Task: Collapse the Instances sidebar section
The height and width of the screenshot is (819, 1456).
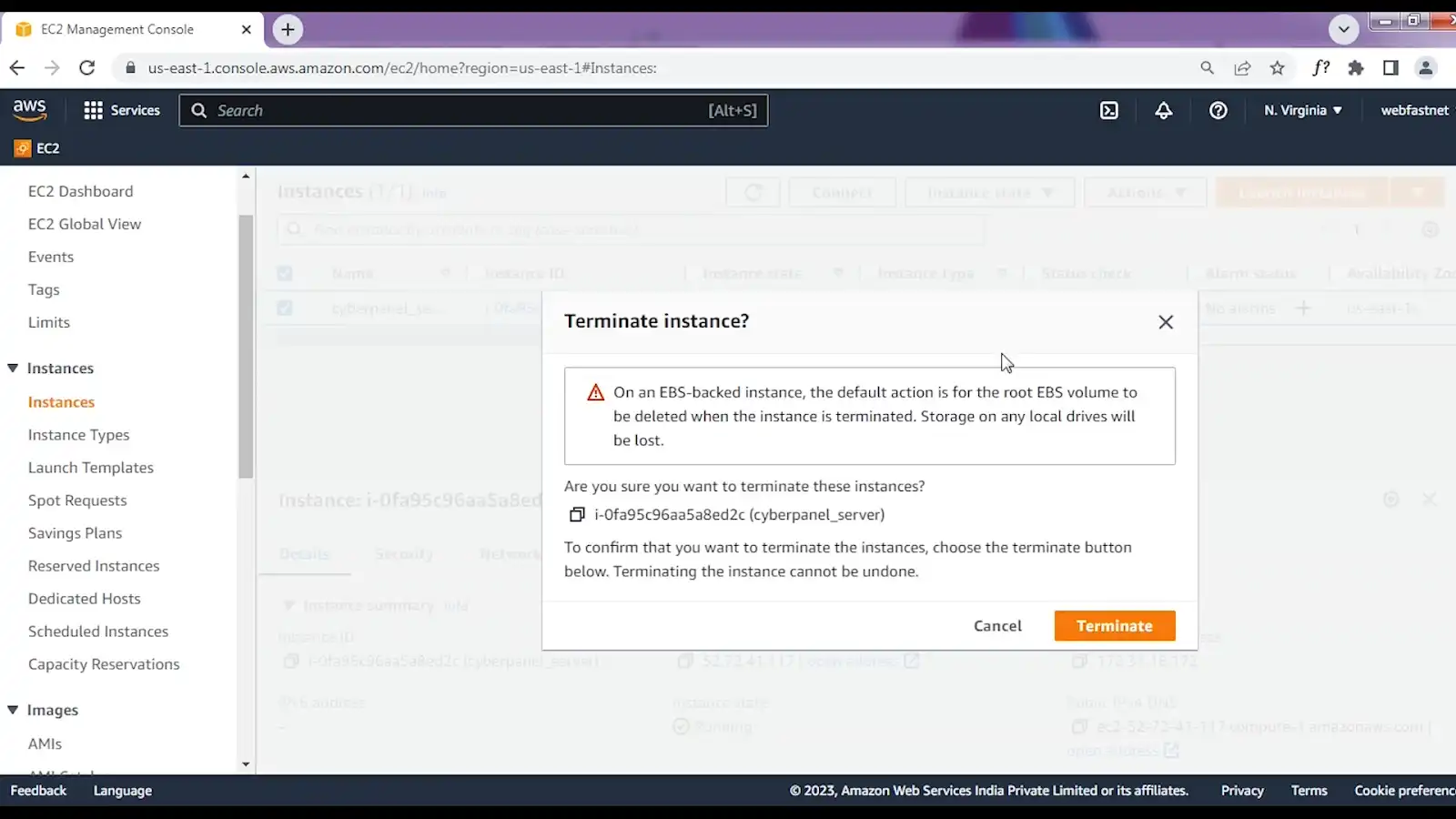Action: point(13,368)
